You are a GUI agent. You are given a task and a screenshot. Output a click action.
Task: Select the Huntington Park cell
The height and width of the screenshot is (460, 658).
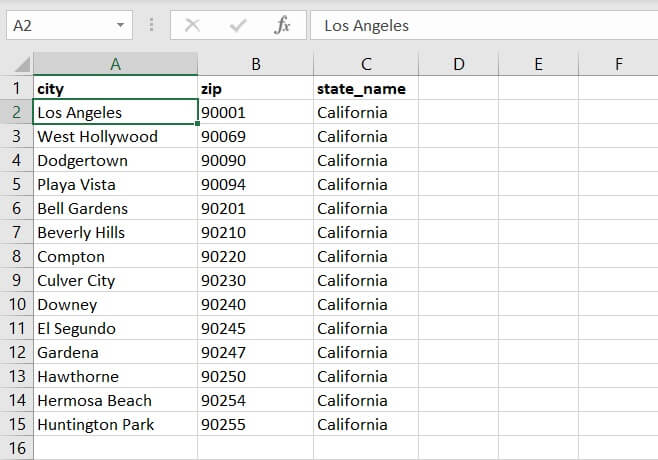coord(115,424)
